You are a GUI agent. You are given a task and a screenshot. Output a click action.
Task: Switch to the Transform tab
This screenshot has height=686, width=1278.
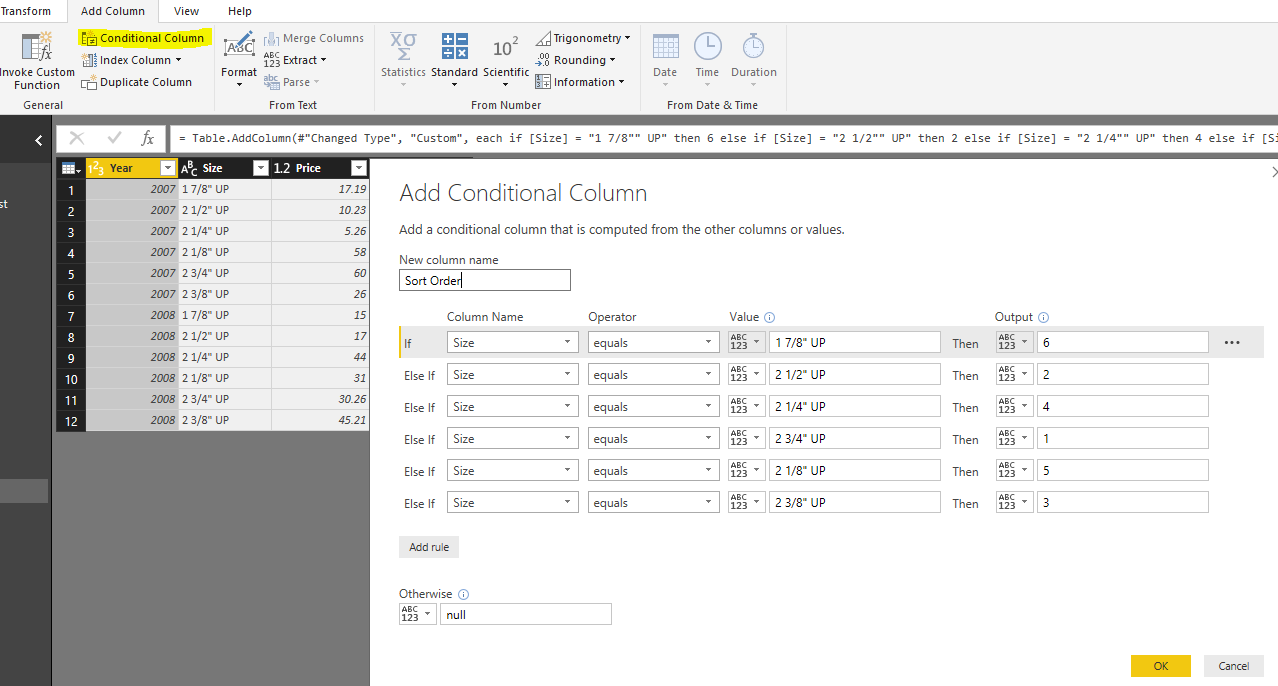(27, 11)
